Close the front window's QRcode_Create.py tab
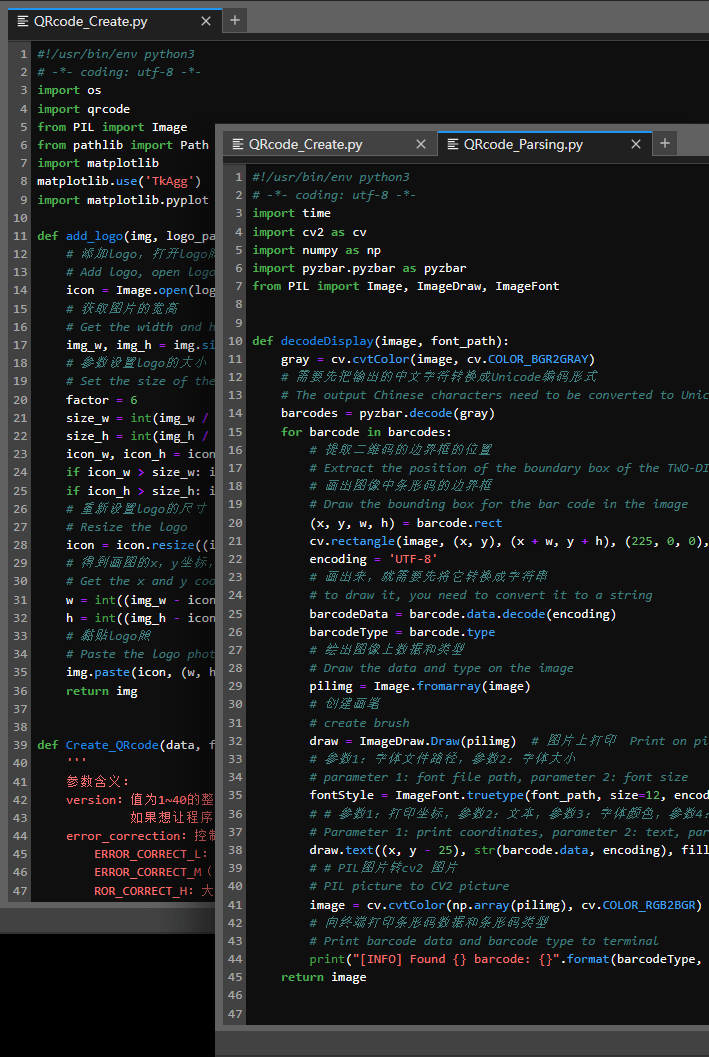 (x=421, y=144)
